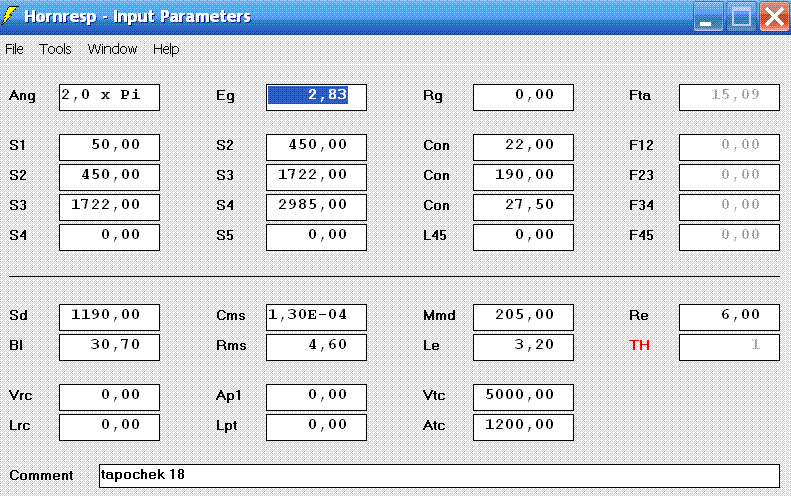Click the Sd field showing 1190,00
This screenshot has height=496, width=791.
pyautogui.click(x=109, y=317)
